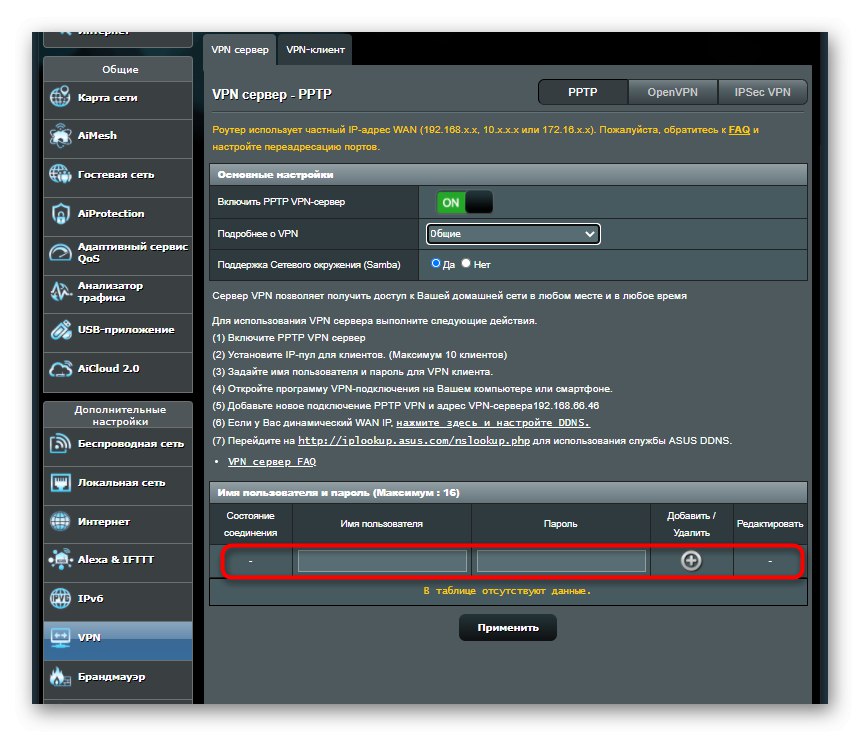Click the Применить button
The height and width of the screenshot is (736, 860).
[508, 627]
